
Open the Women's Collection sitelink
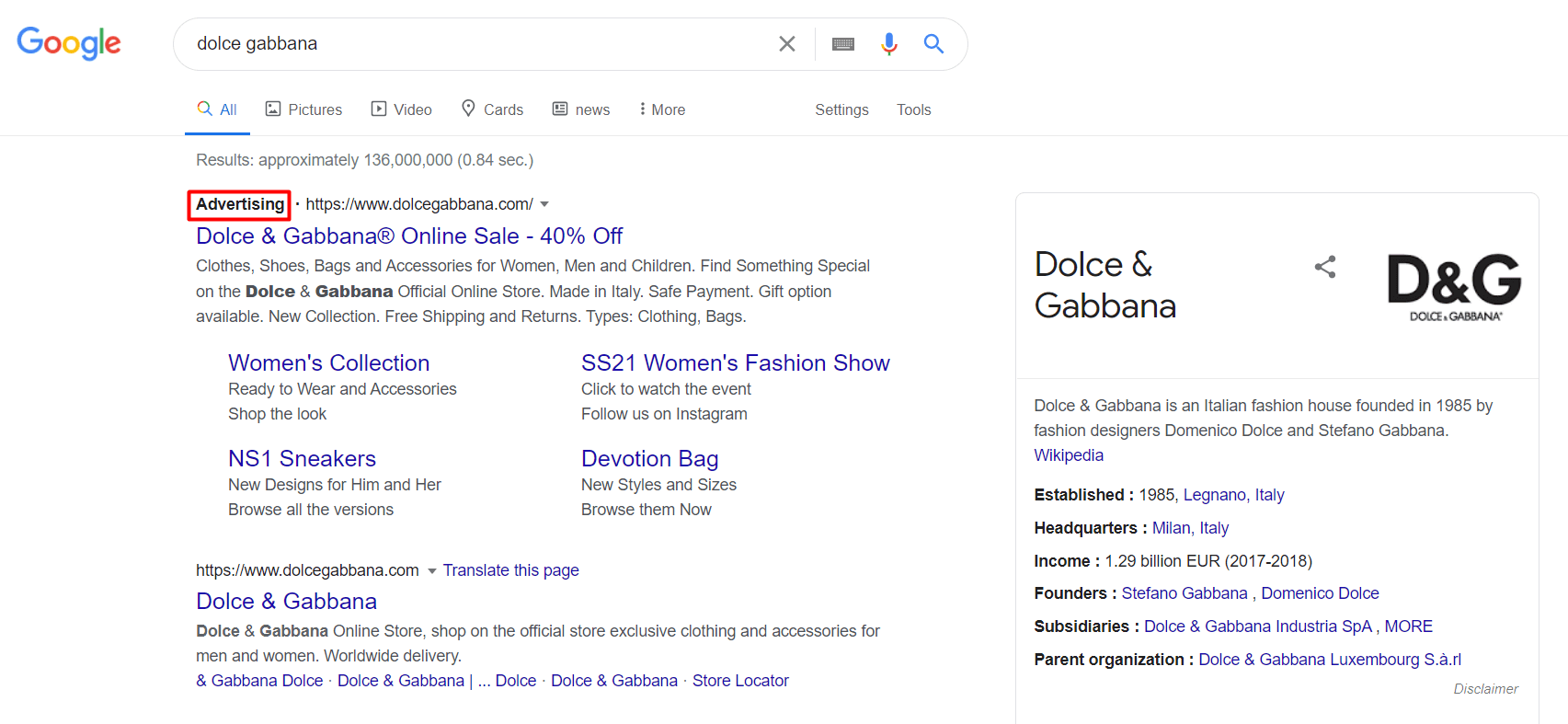click(x=328, y=363)
